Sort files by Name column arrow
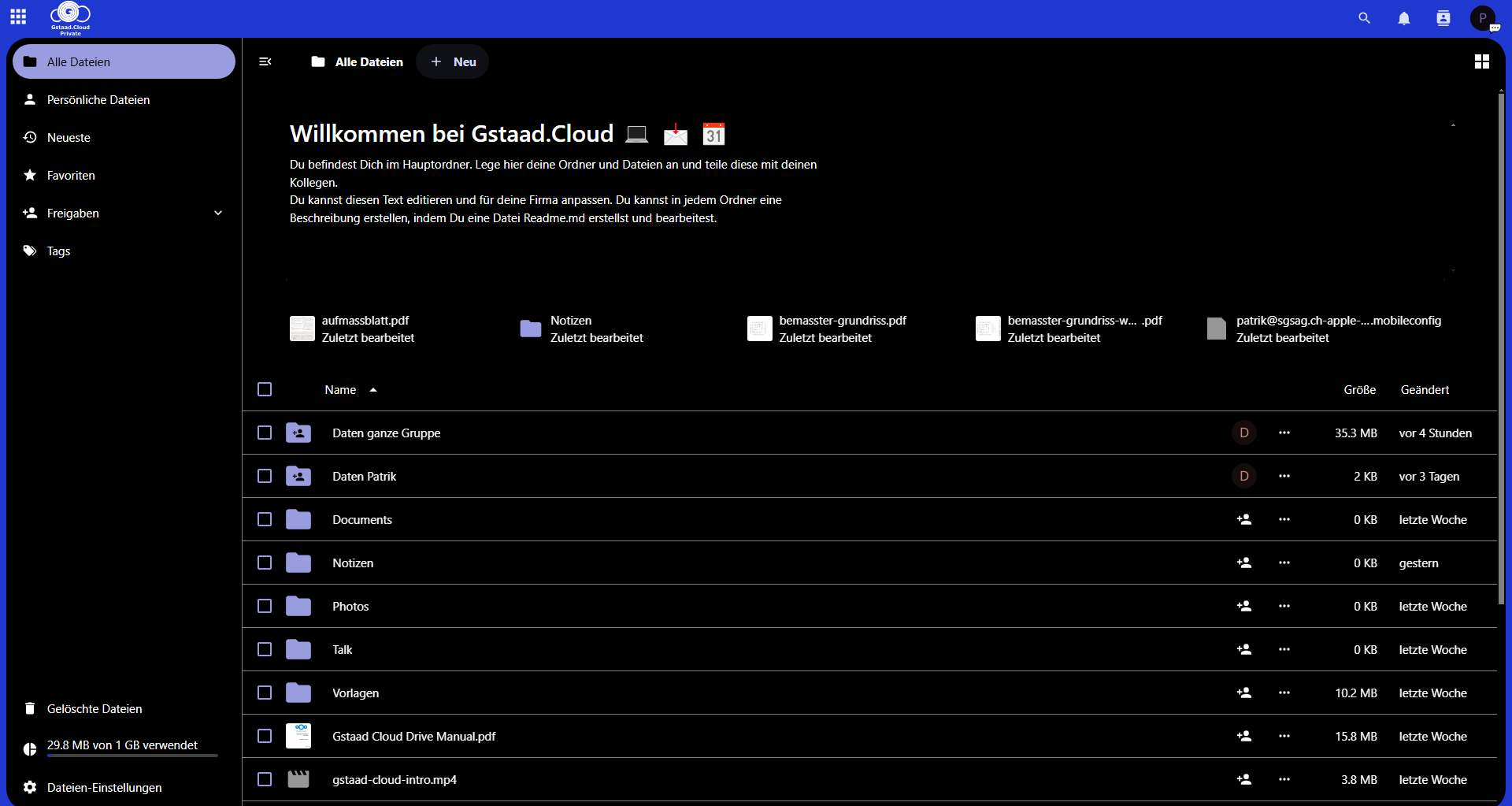This screenshot has width=1512, height=806. 373,390
